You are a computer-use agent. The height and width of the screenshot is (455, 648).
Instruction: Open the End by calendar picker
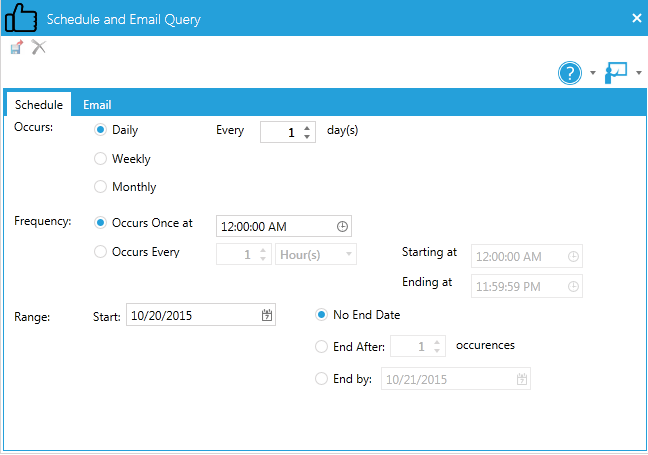point(522,379)
